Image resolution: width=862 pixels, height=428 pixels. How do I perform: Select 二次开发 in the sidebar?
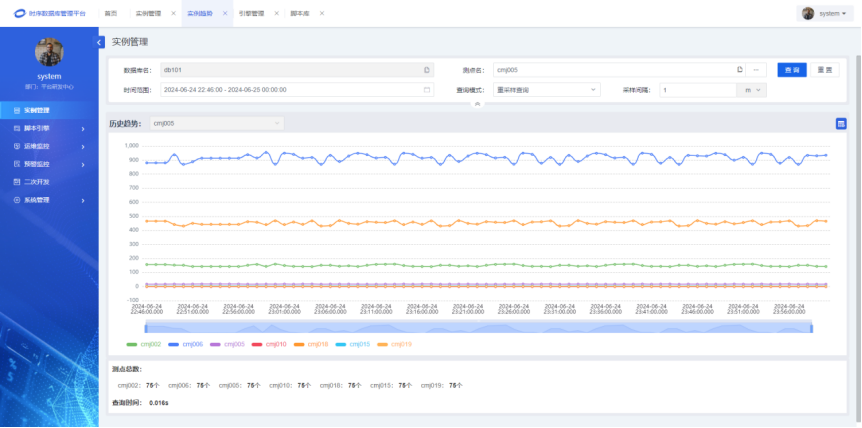pyautogui.click(x=36, y=182)
